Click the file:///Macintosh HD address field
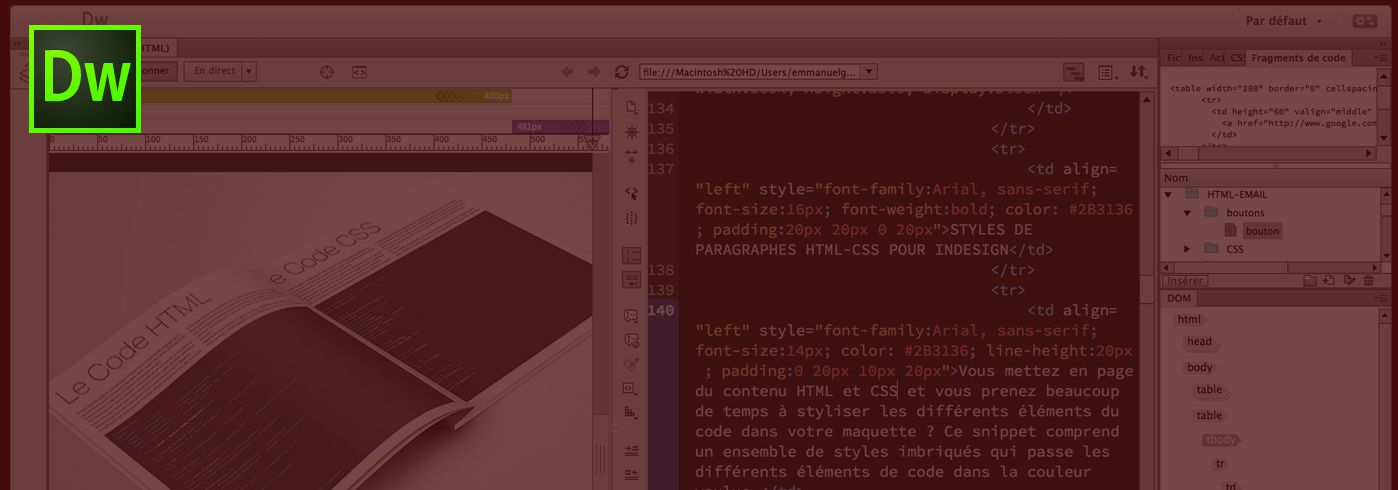 [750, 72]
